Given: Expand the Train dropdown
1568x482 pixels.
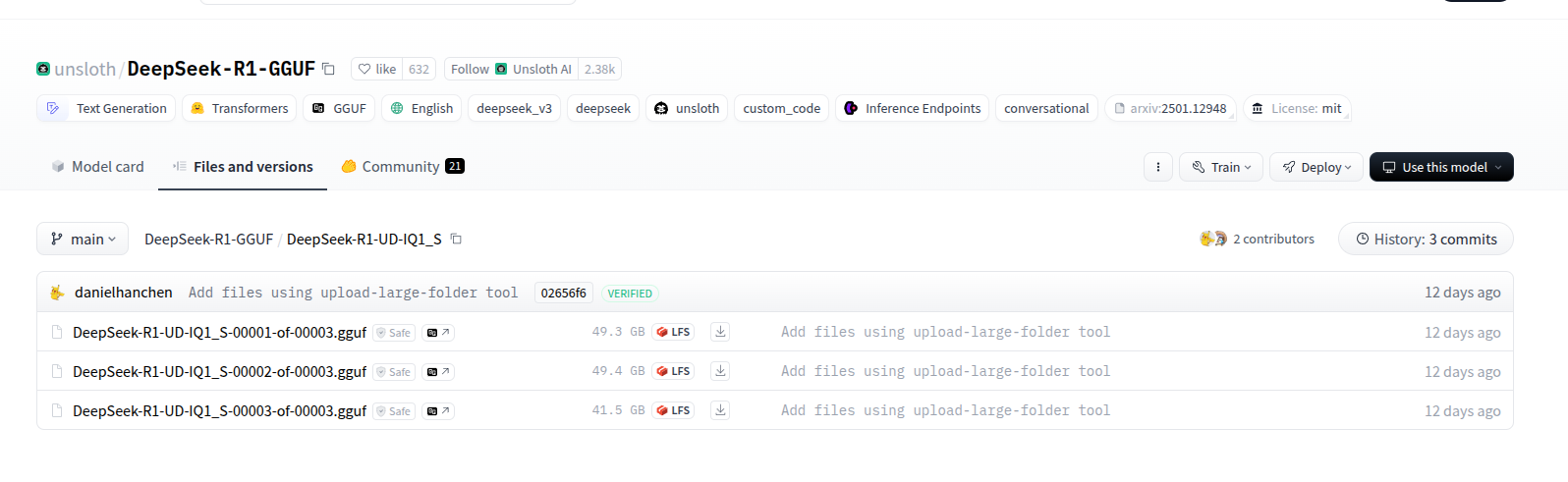Looking at the screenshot, I should tap(1221, 167).
